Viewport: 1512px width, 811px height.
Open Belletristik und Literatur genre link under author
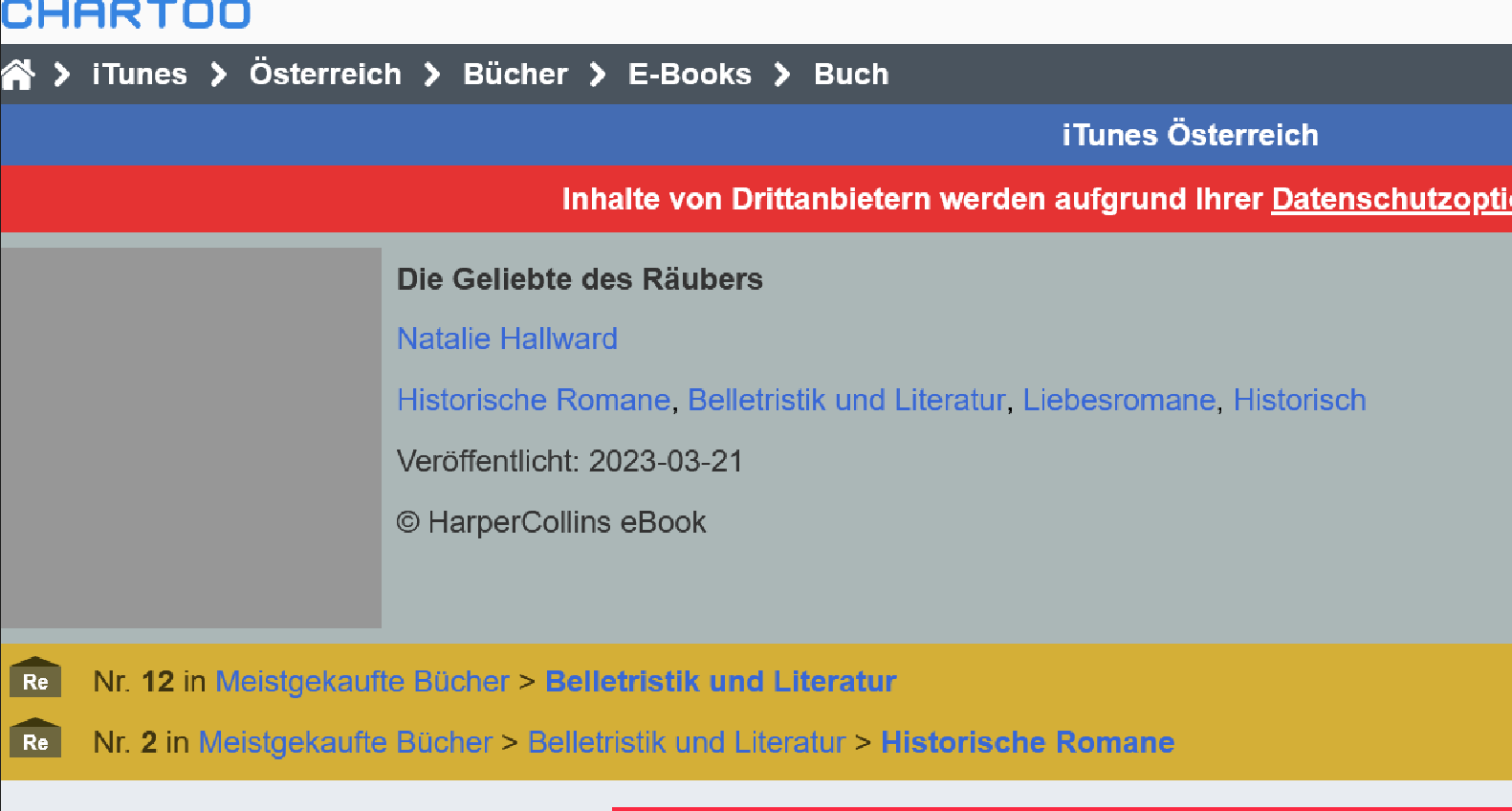[846, 400]
